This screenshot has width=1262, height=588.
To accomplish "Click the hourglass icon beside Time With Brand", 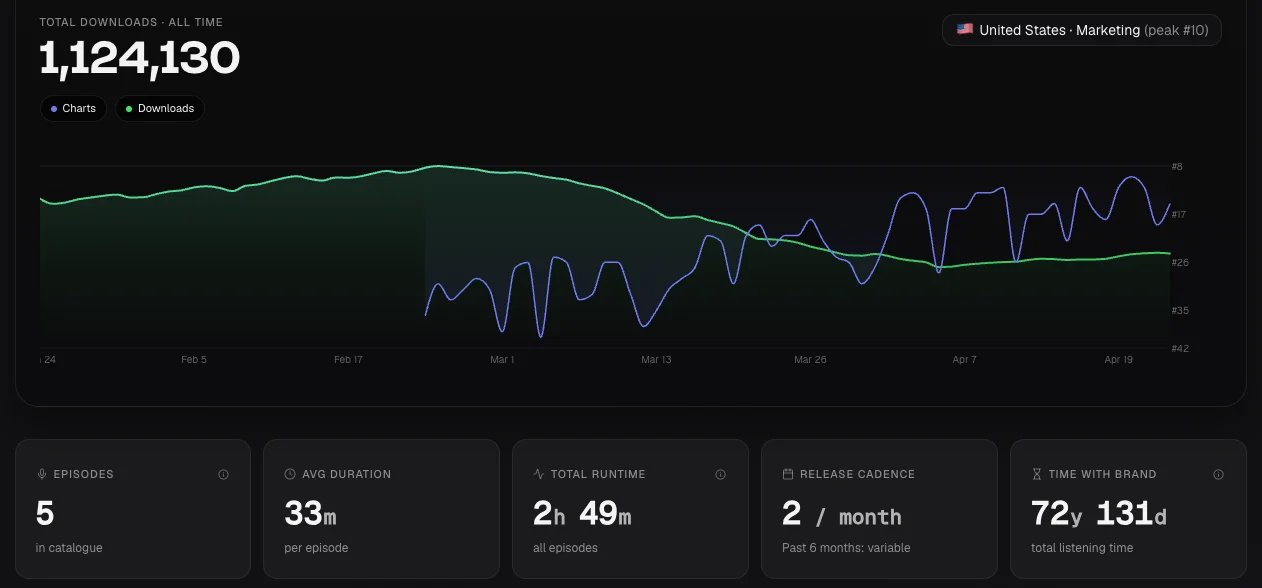I will pyautogui.click(x=1037, y=474).
